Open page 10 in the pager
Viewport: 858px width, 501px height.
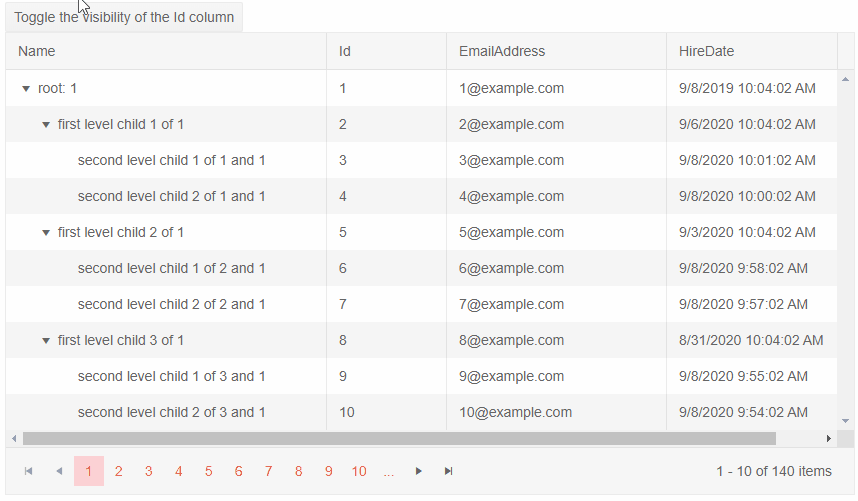click(359, 471)
